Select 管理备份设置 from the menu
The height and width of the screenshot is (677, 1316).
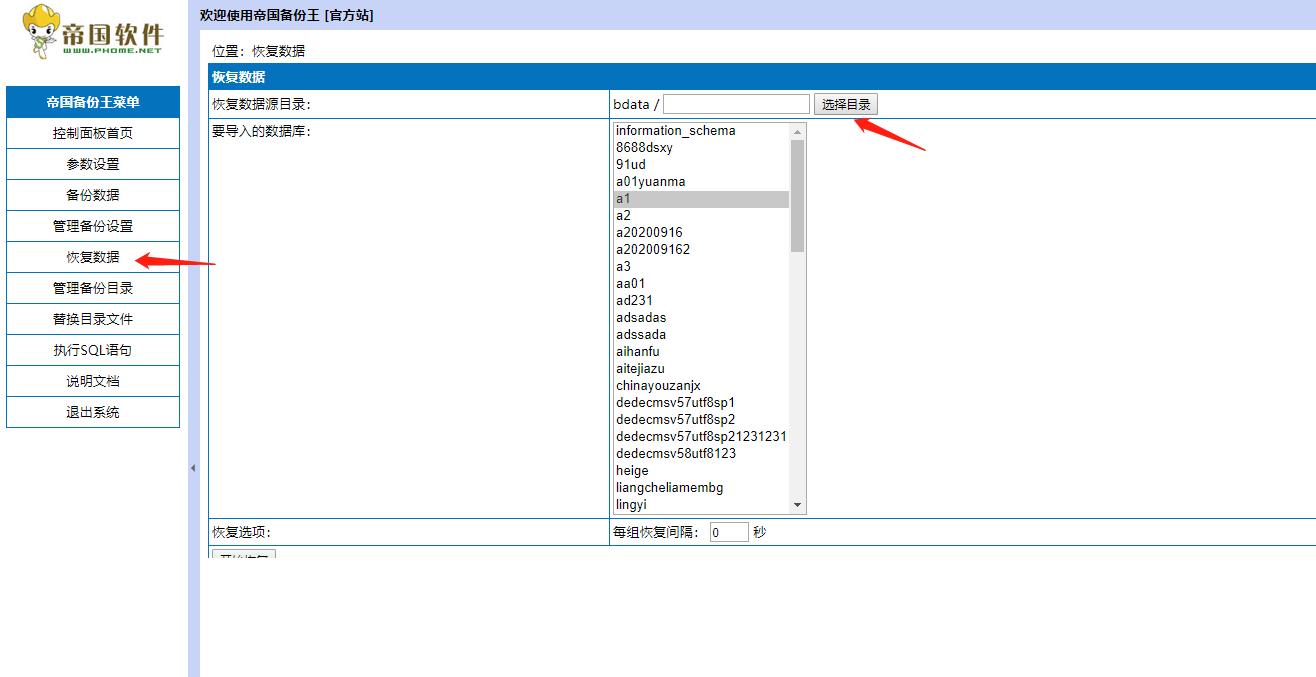pyautogui.click(x=93, y=226)
